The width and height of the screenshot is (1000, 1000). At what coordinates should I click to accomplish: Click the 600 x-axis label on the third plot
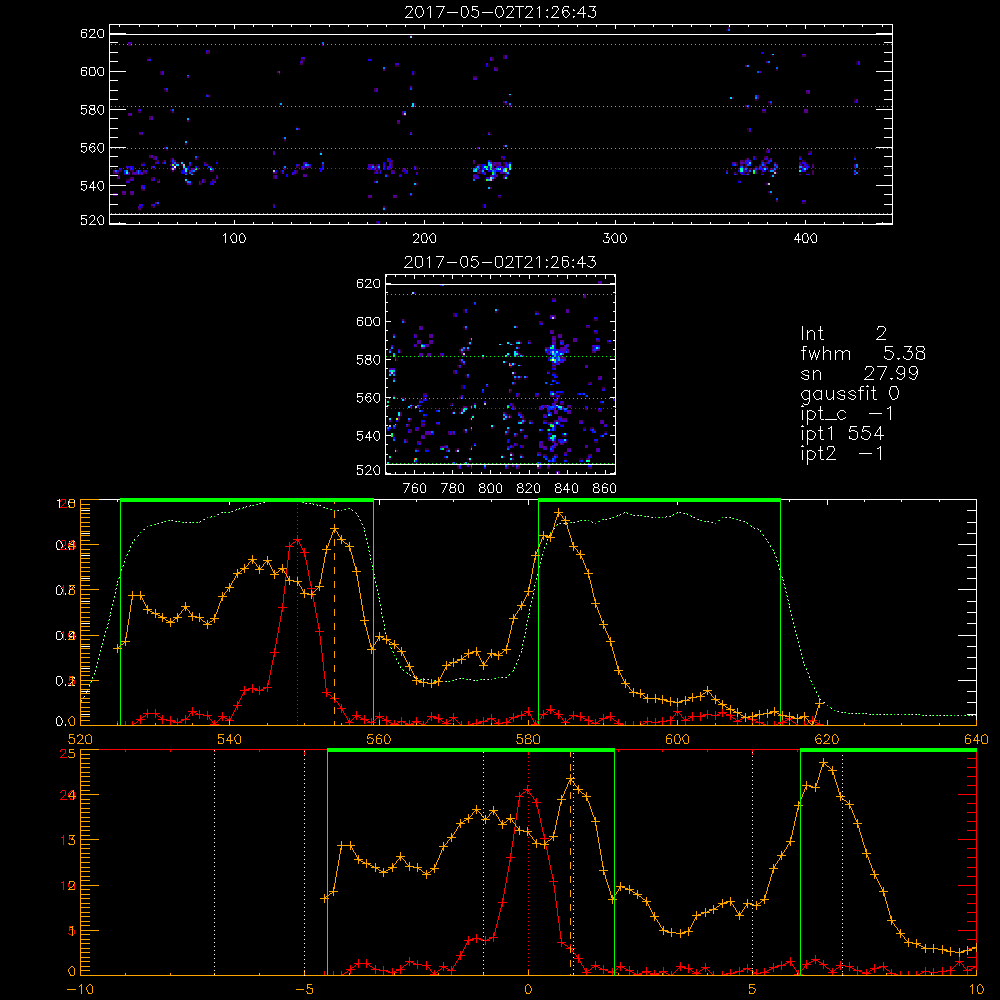coord(677,739)
